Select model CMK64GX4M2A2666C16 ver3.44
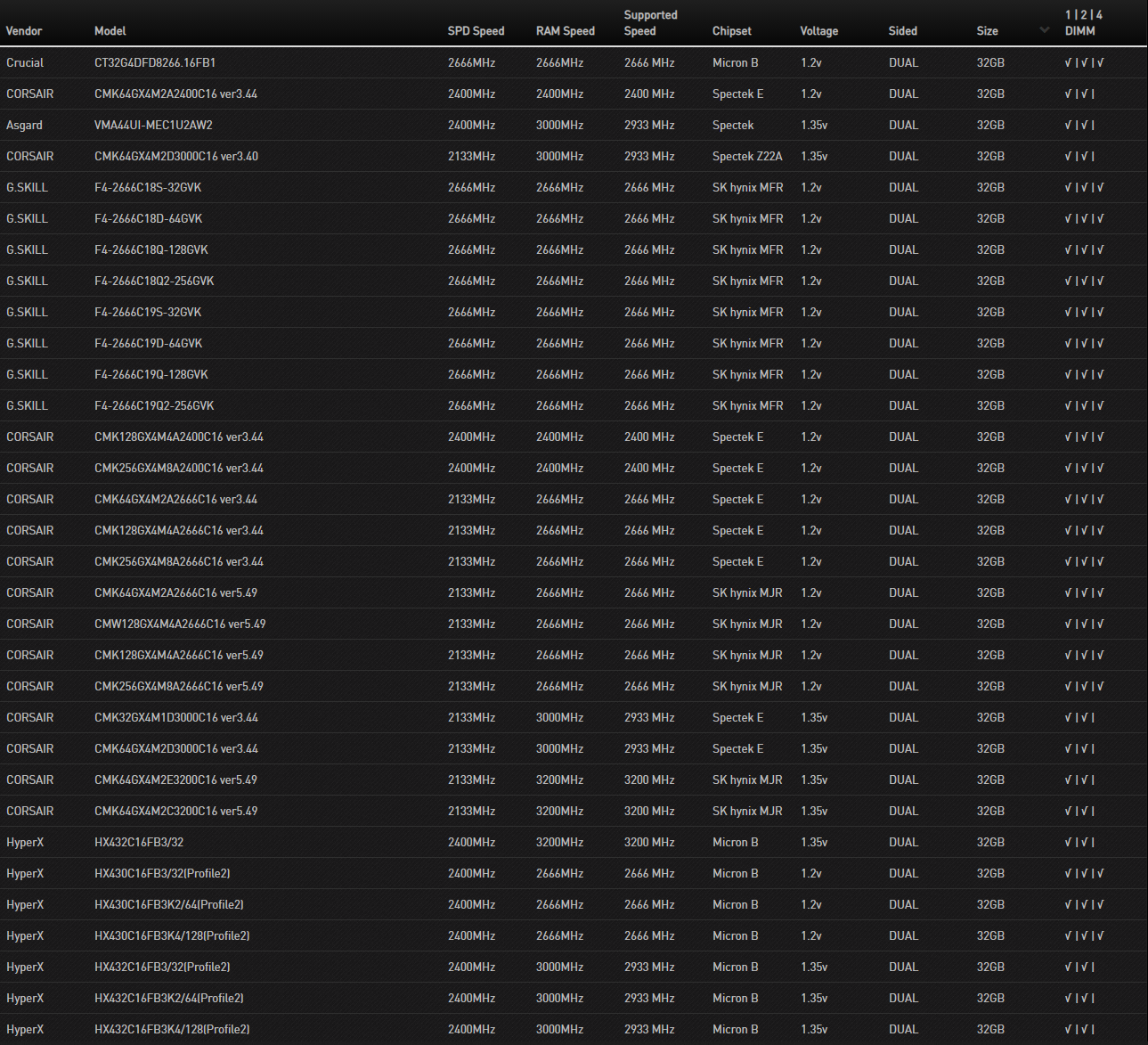This screenshot has height=1045, width=1148. 176,500
